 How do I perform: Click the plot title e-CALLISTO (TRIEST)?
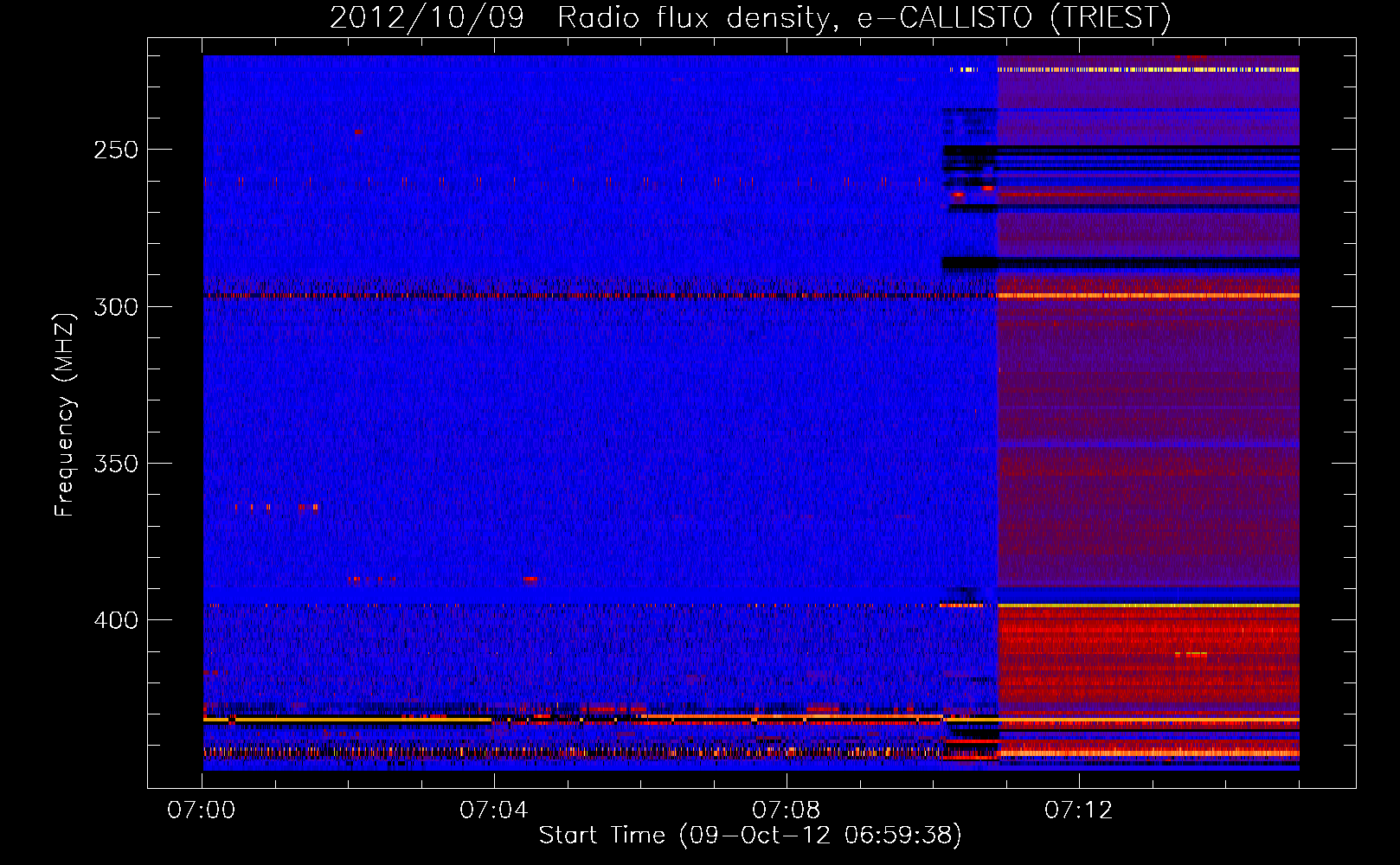pos(1014,17)
